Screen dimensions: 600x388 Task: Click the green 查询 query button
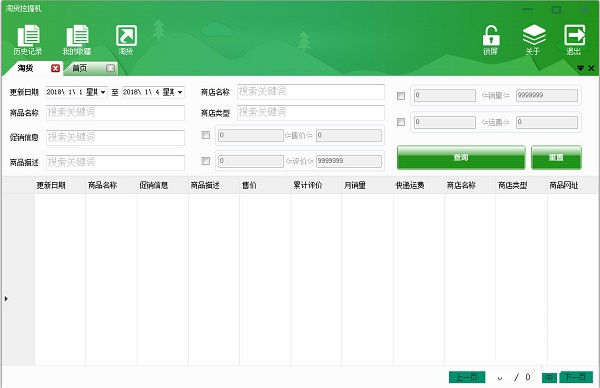click(x=461, y=157)
